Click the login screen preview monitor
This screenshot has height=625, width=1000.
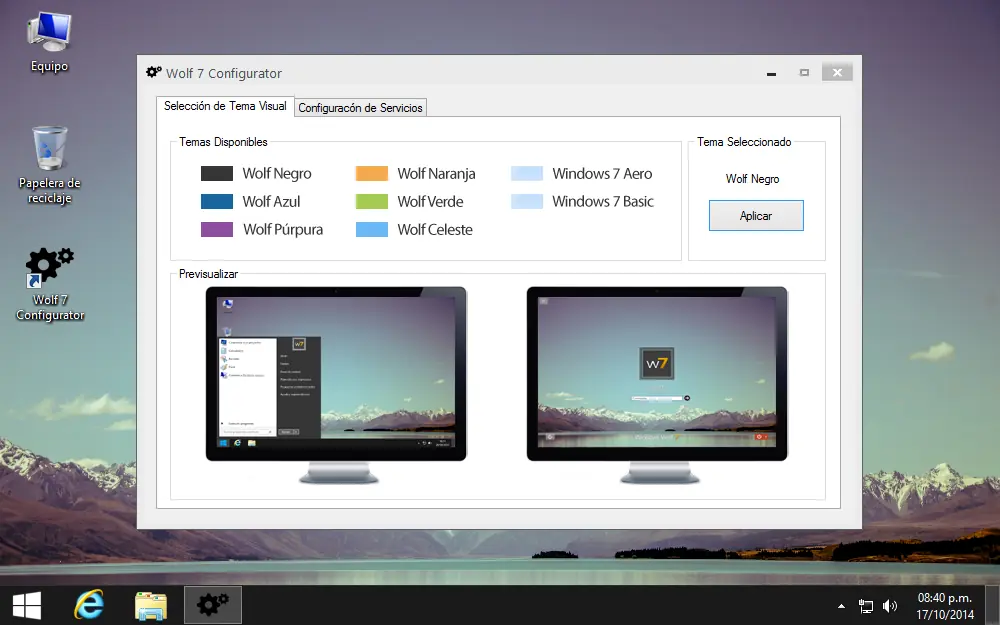pyautogui.click(x=657, y=385)
